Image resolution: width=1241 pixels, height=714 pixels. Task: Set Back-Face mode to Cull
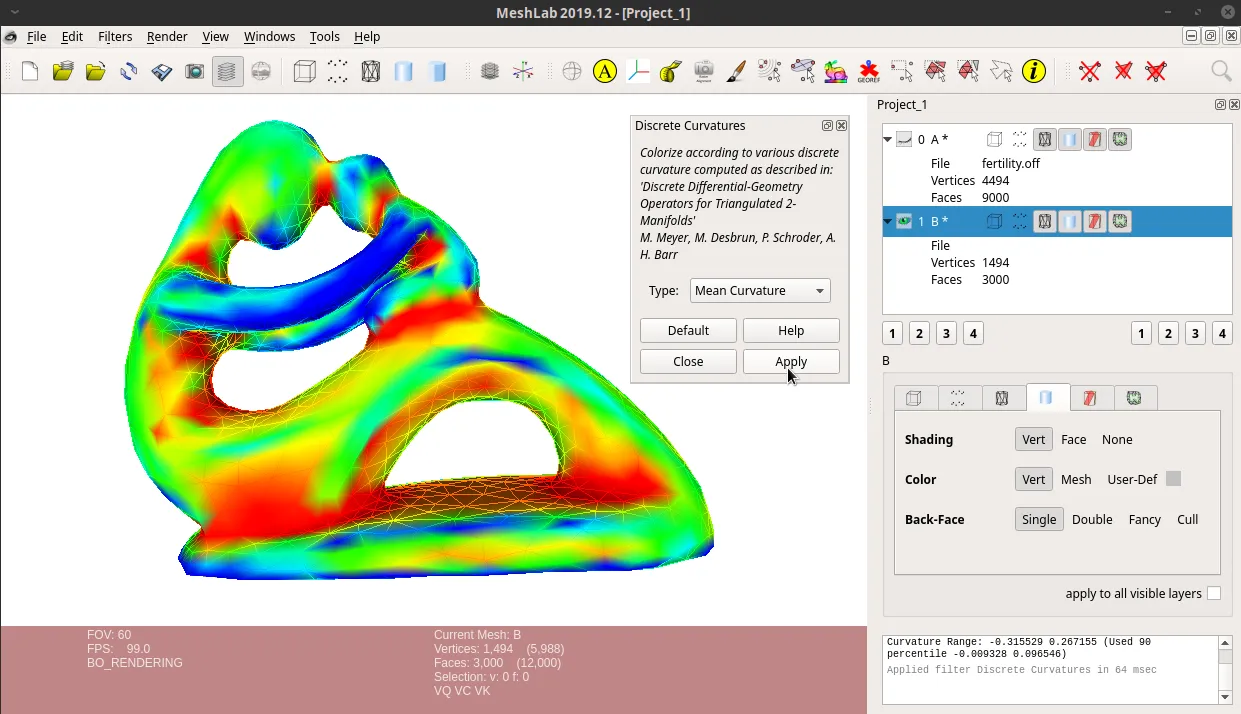pos(1187,519)
